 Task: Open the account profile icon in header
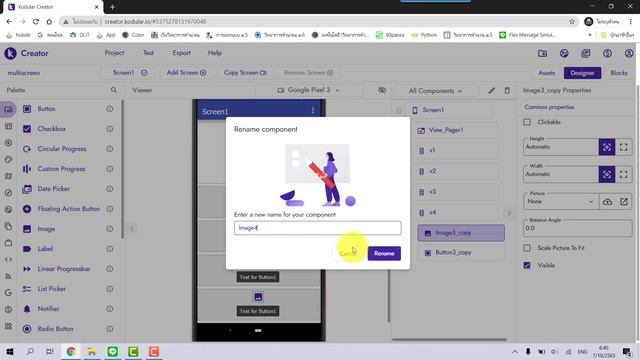coord(629,53)
